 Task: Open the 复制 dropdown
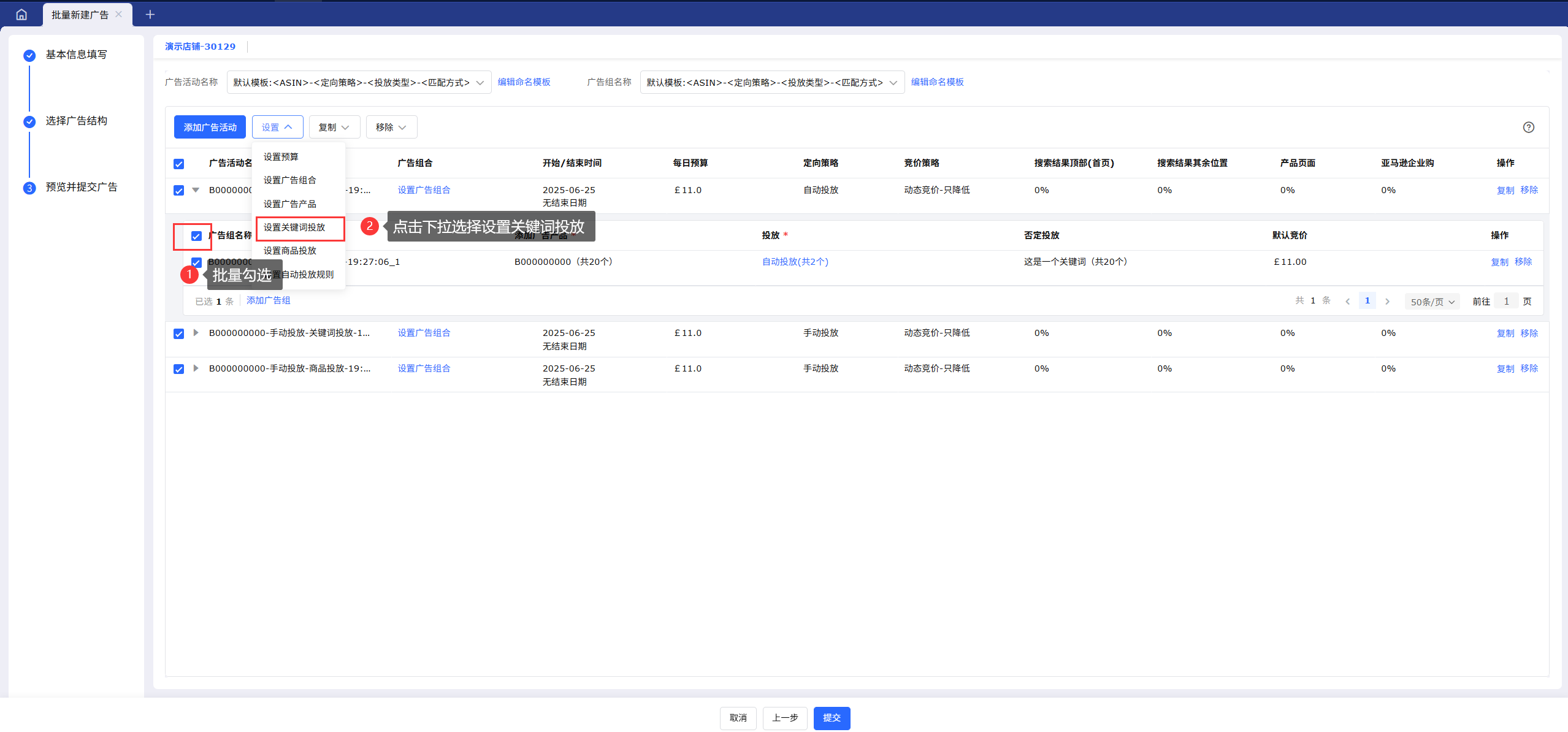[334, 127]
